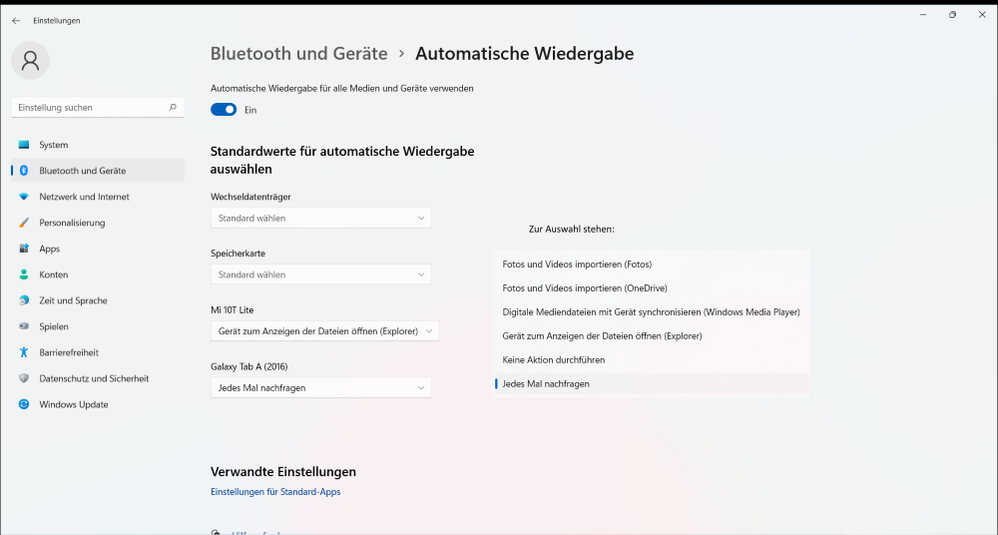The image size is (998, 535).
Task: Open the Galaxy Tab A (2016) dropdown
Action: tap(320, 387)
